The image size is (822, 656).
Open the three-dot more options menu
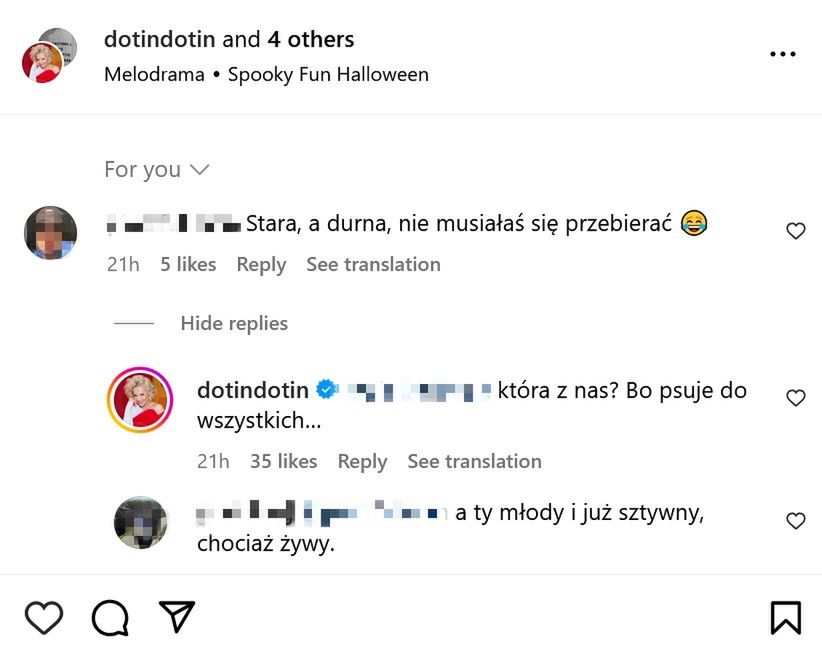(783, 54)
